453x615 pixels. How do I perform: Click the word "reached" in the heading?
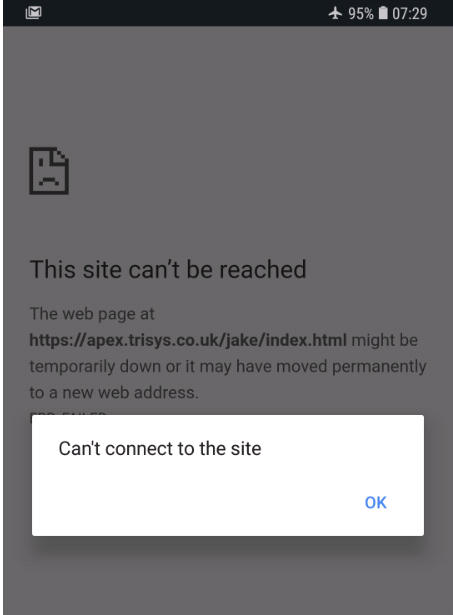coord(263,269)
